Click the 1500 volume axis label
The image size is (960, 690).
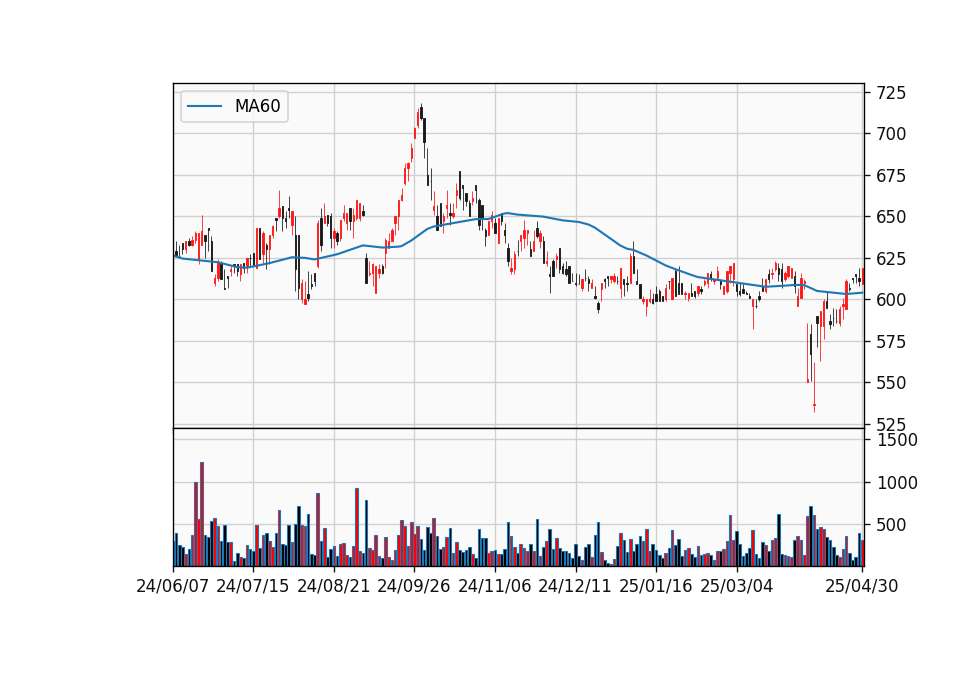coord(897,440)
